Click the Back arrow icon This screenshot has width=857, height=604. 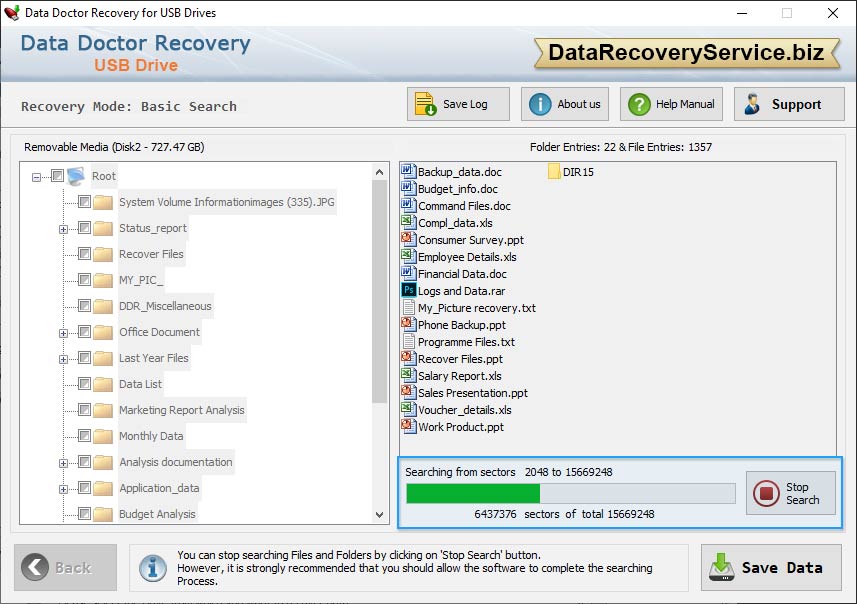35,567
